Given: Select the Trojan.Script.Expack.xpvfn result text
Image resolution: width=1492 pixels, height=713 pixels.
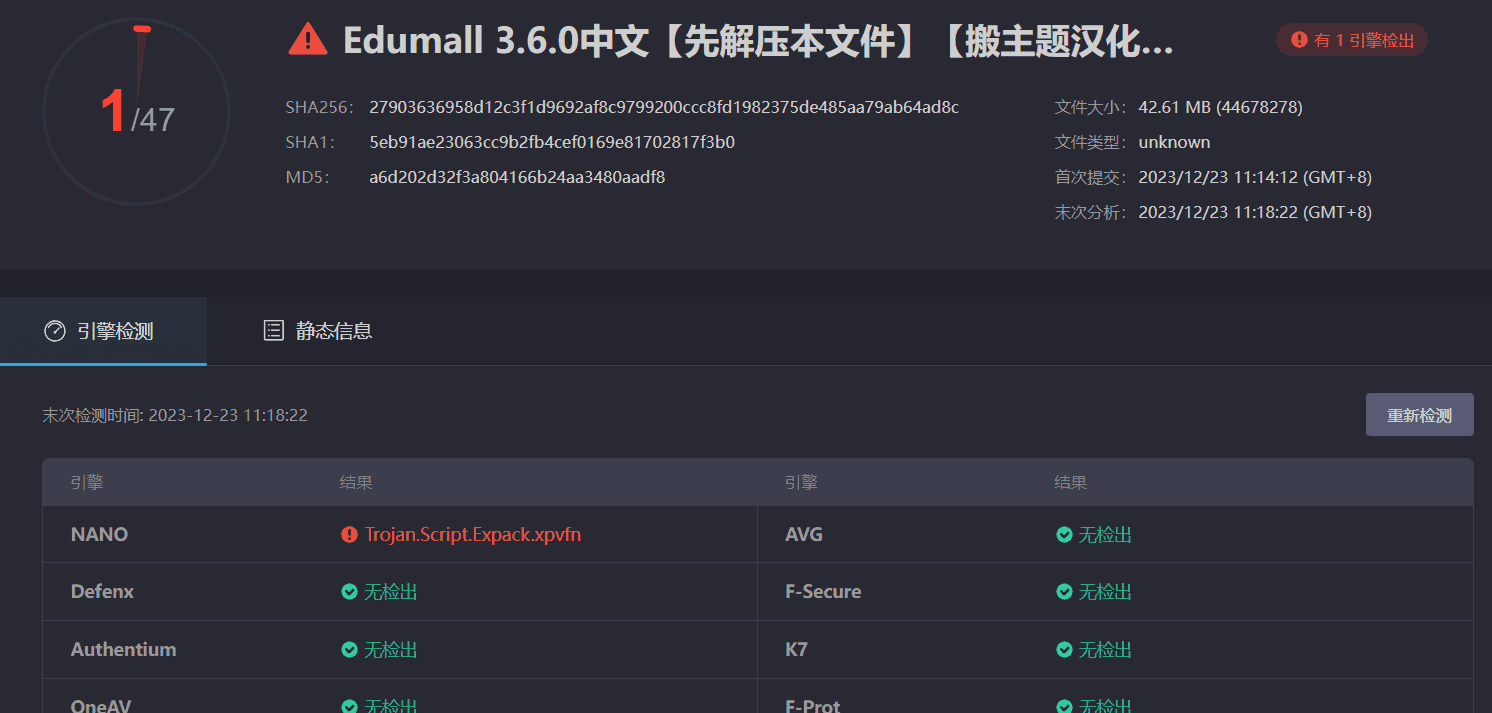Looking at the screenshot, I should click(473, 535).
